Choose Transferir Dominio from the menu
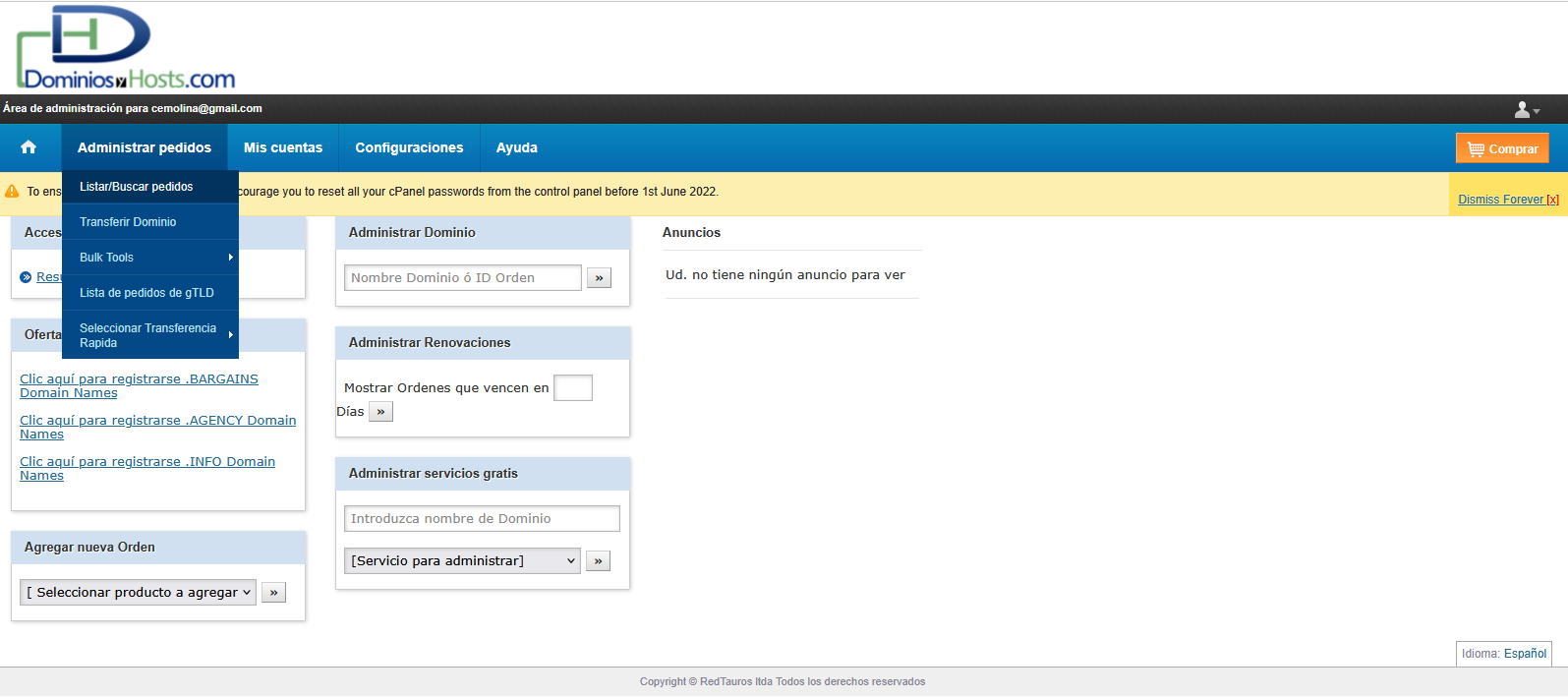The width and height of the screenshot is (1568, 697). 128,222
